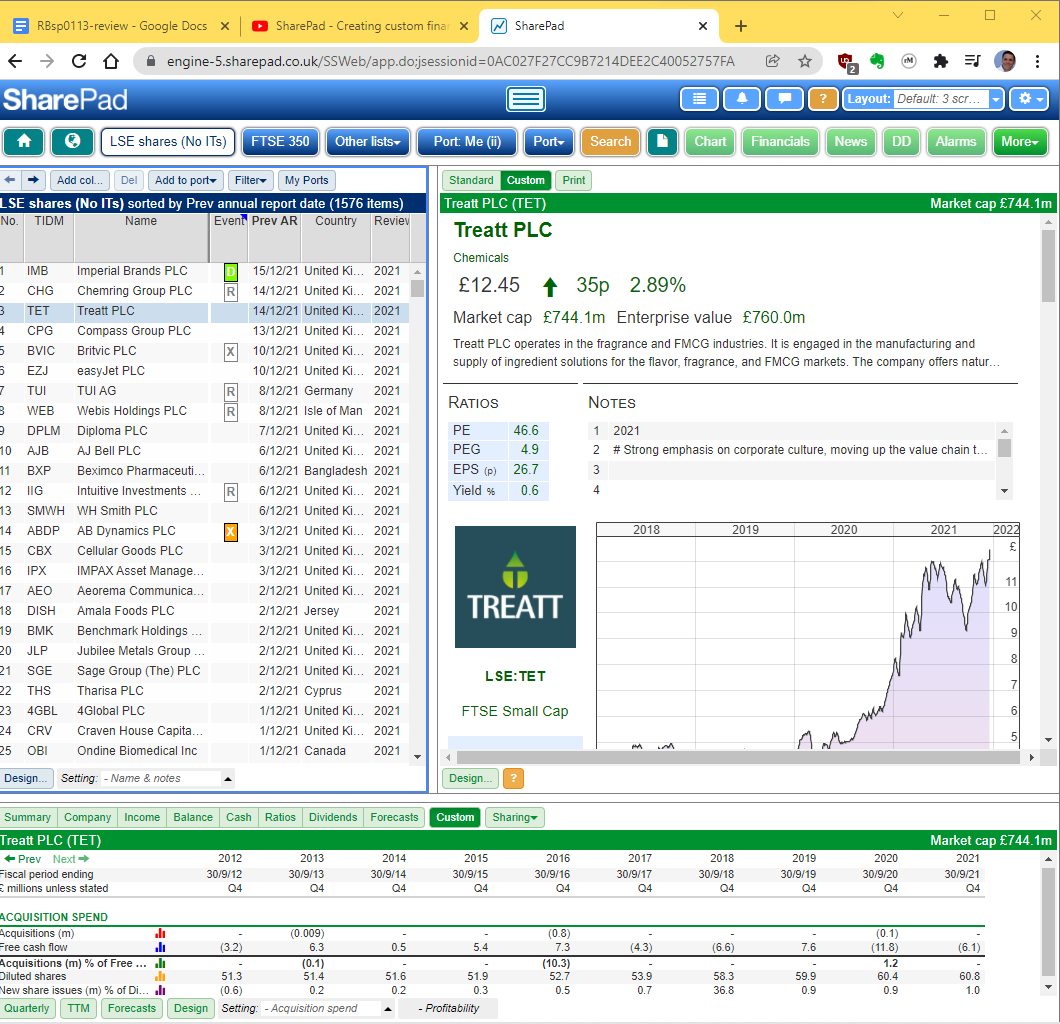Open a new browser tab
The width and height of the screenshot is (1060, 1024).
[741, 26]
